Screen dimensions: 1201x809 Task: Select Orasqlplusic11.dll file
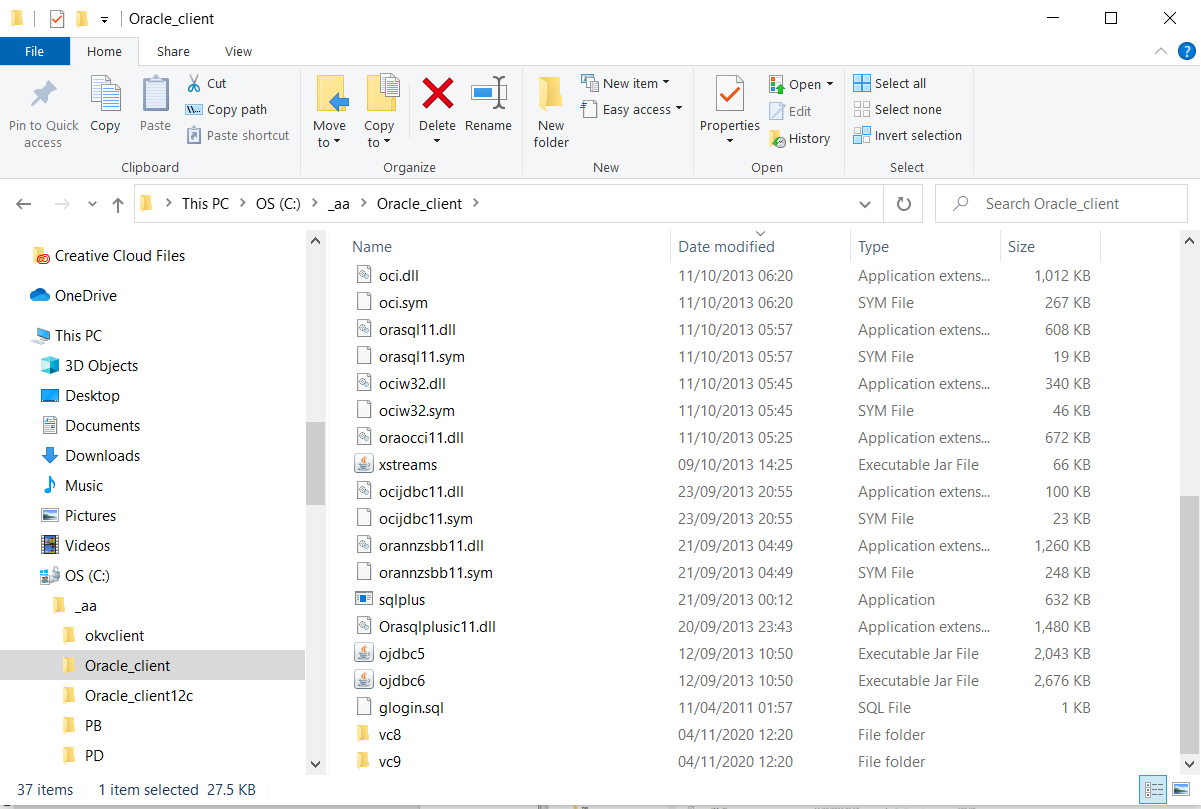(x=437, y=627)
